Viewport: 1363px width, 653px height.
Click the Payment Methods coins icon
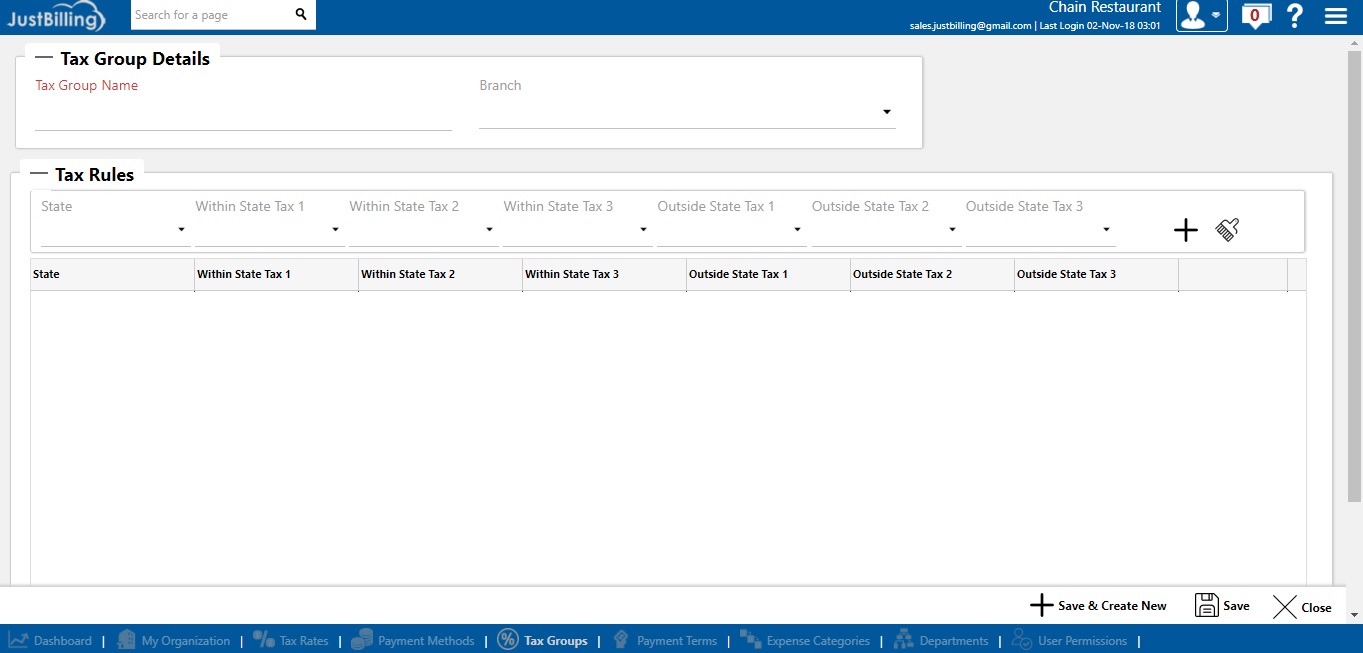pos(362,640)
